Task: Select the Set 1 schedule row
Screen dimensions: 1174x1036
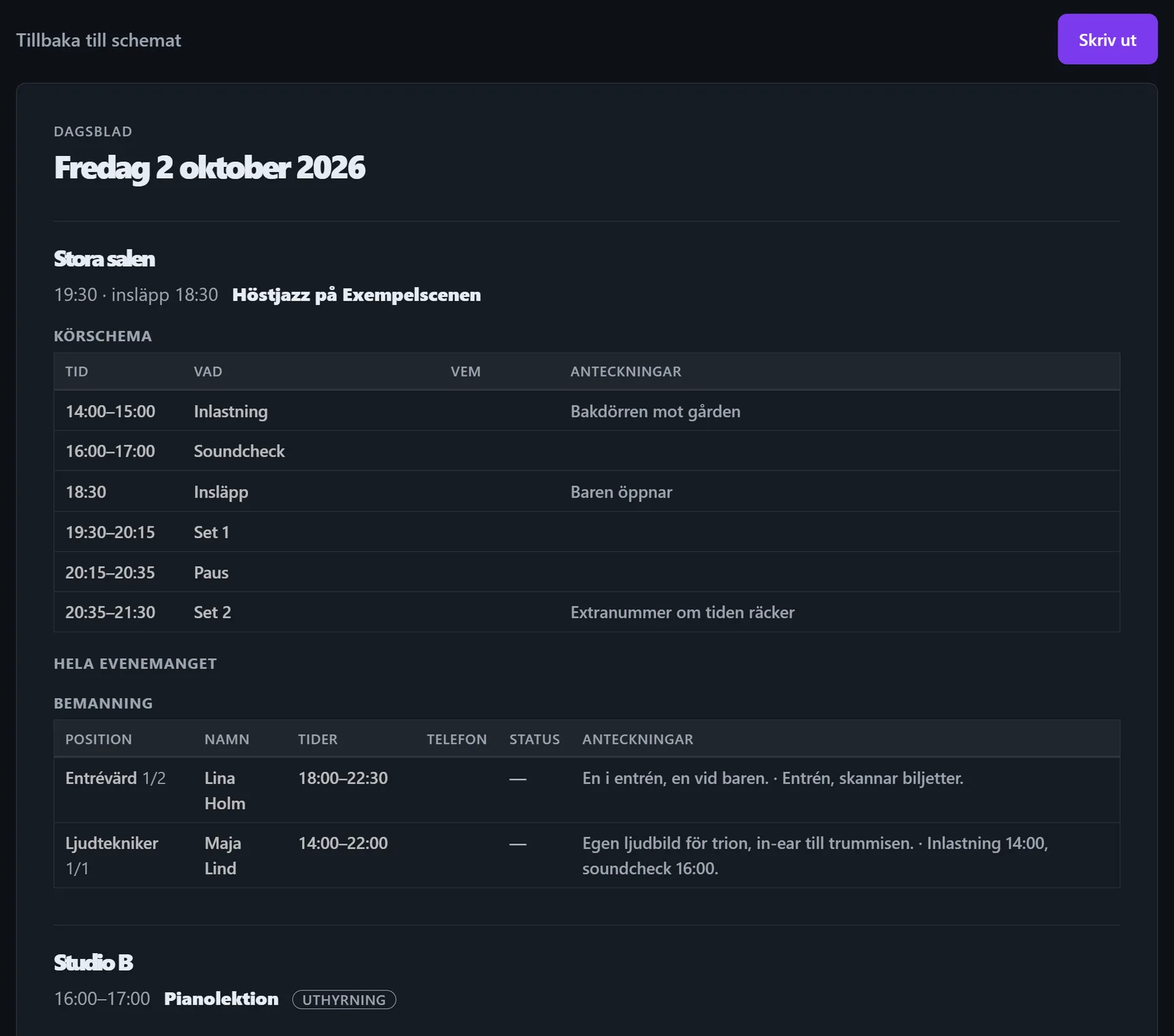Action: (586, 532)
